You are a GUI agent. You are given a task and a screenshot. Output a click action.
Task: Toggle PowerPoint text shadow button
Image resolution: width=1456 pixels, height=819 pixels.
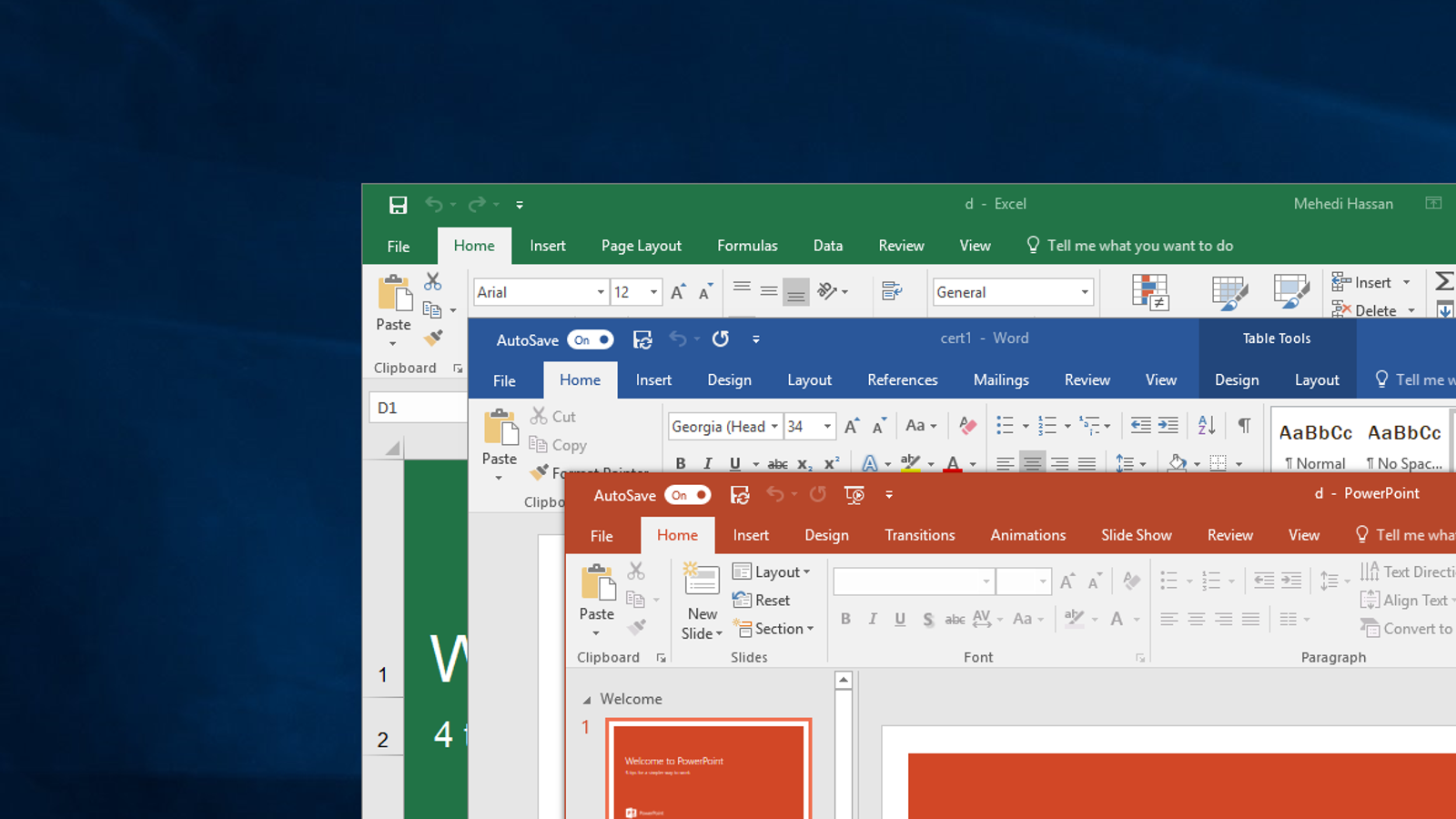click(927, 619)
